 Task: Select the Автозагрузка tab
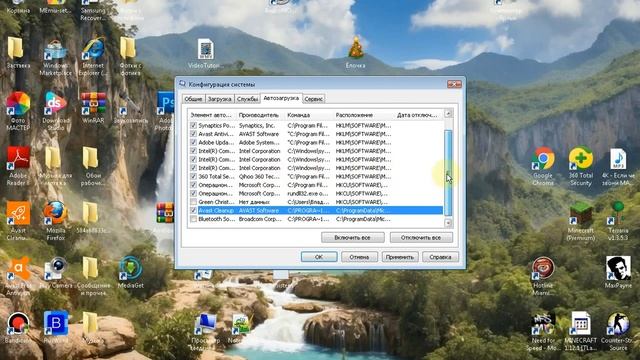[281, 98]
